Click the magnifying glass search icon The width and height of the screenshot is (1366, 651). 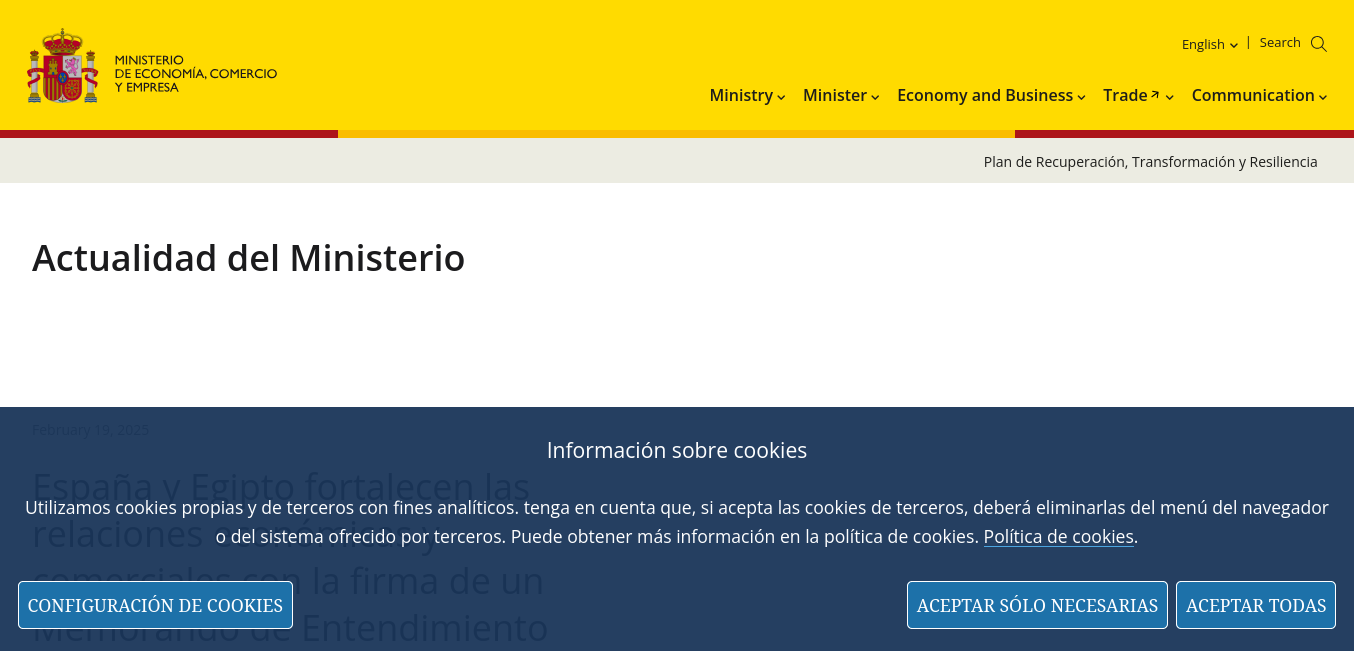click(x=1318, y=44)
